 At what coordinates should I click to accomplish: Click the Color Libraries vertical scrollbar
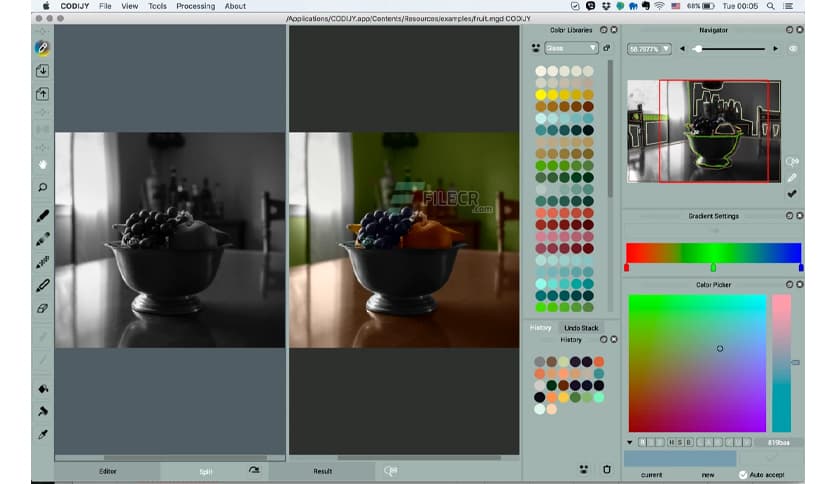tap(610, 128)
